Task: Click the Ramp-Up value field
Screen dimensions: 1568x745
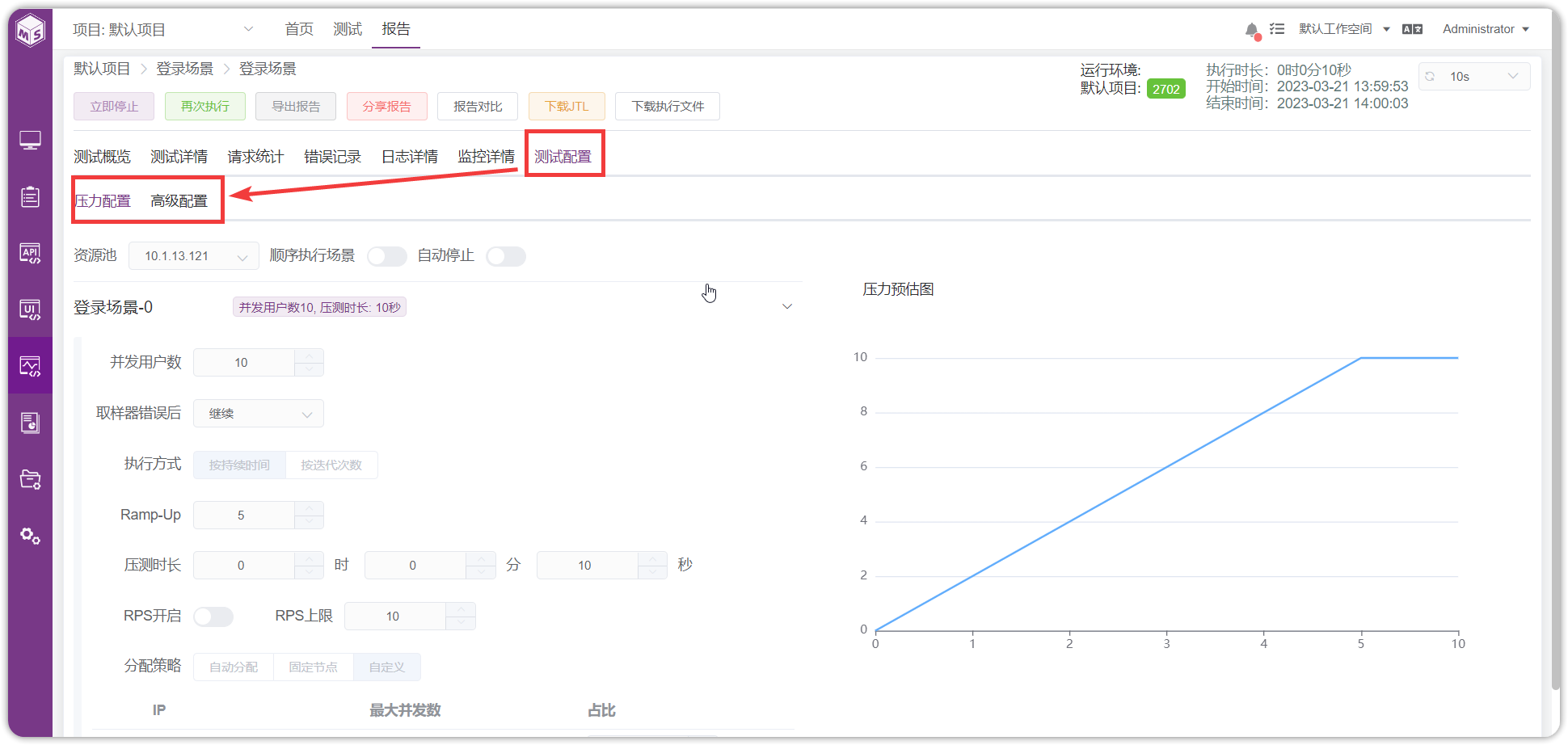Action: coord(259,516)
